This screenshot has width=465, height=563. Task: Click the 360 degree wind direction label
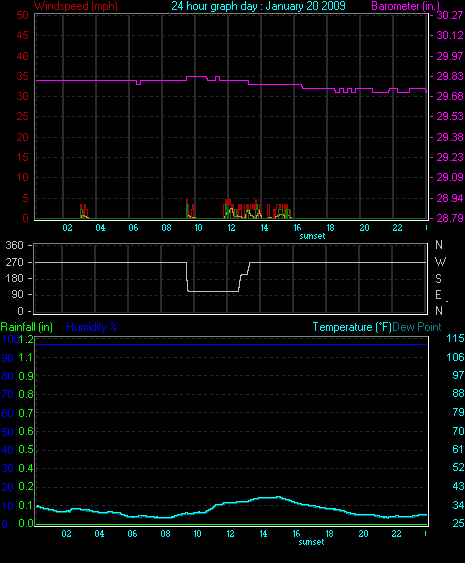(14, 246)
